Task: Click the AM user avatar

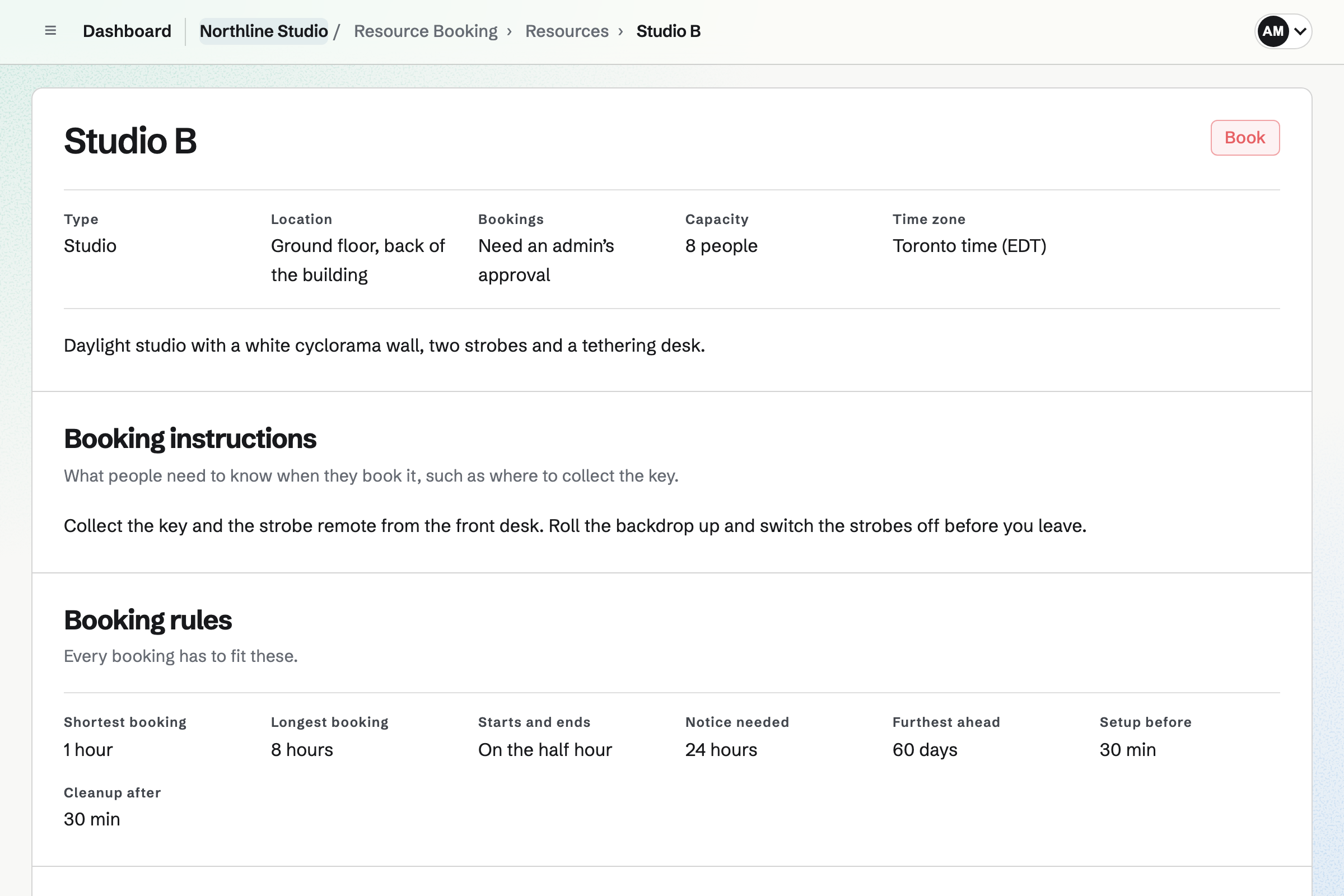Action: coord(1272,31)
